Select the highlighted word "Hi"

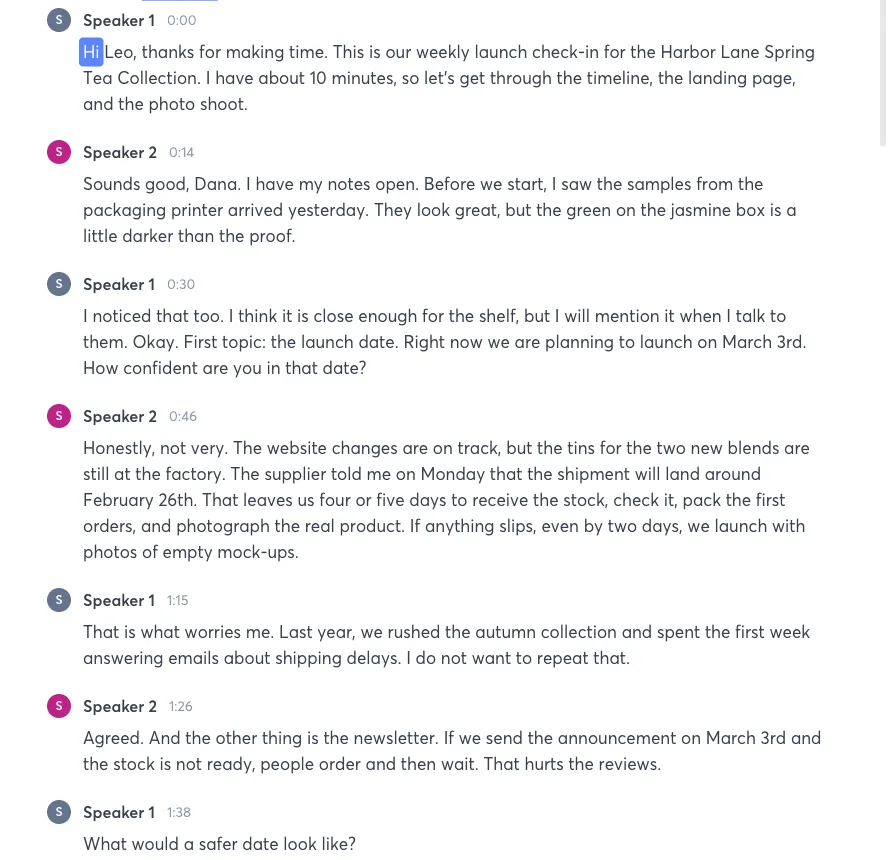pos(91,52)
